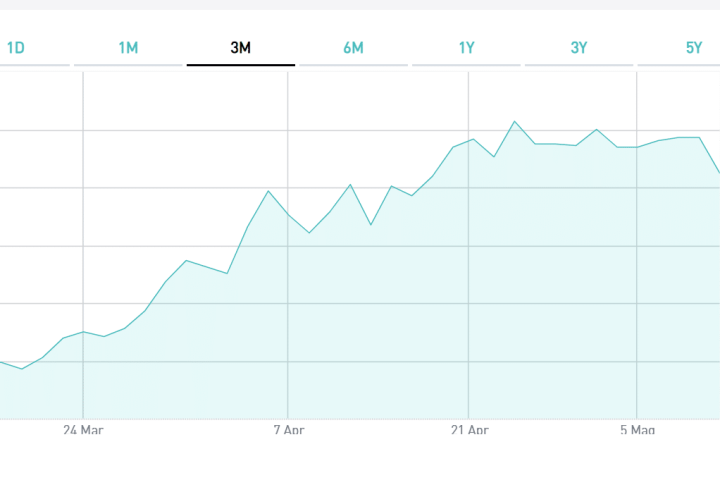Click the line where it crosses the 21 Apr gridline
Image resolution: width=720 pixels, height=480 pixels.
click(470, 140)
